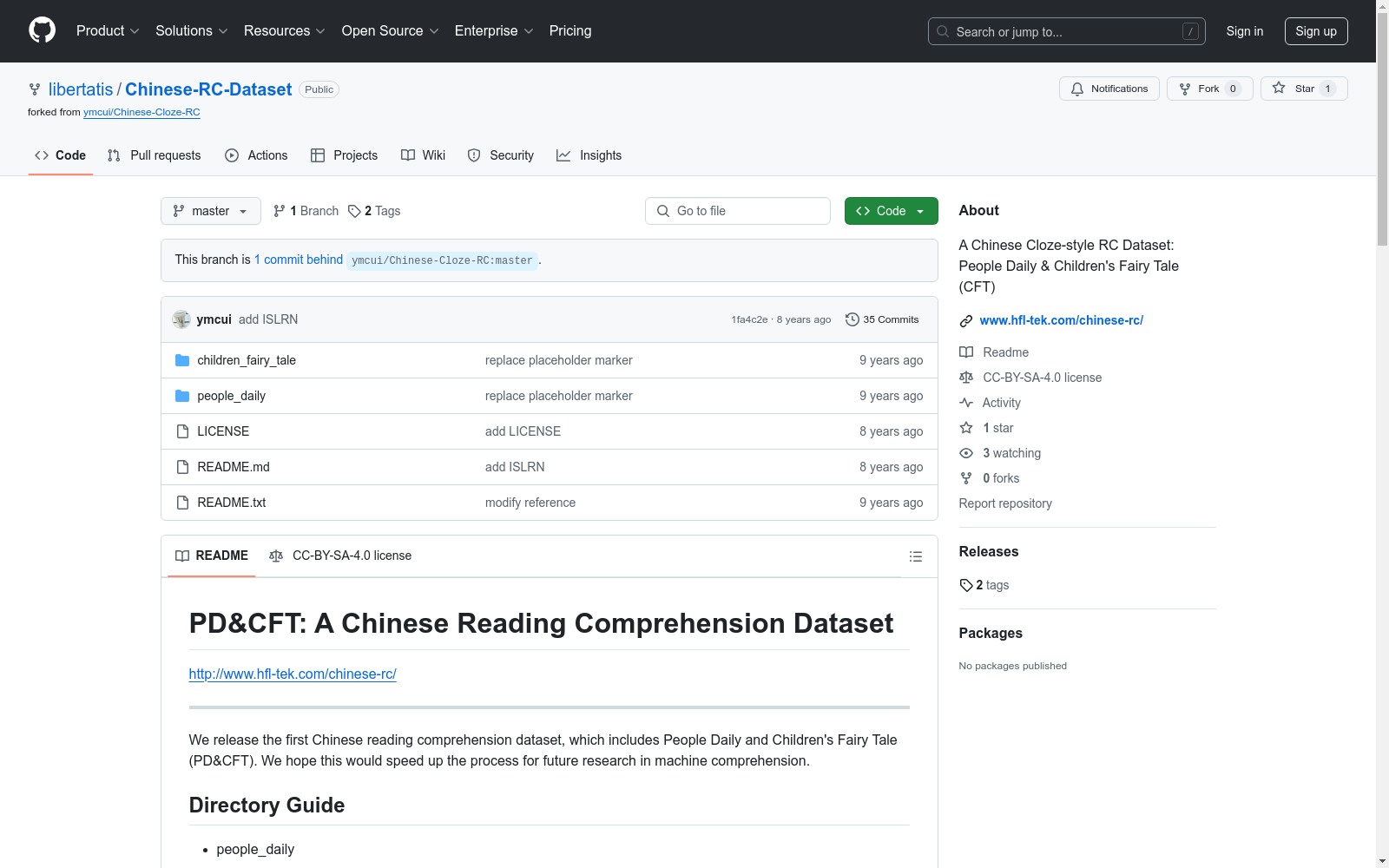Viewport: 1389px width, 868px height.
Task: Select the CC-BY-SA-4.0 license tab
Action: coord(340,556)
